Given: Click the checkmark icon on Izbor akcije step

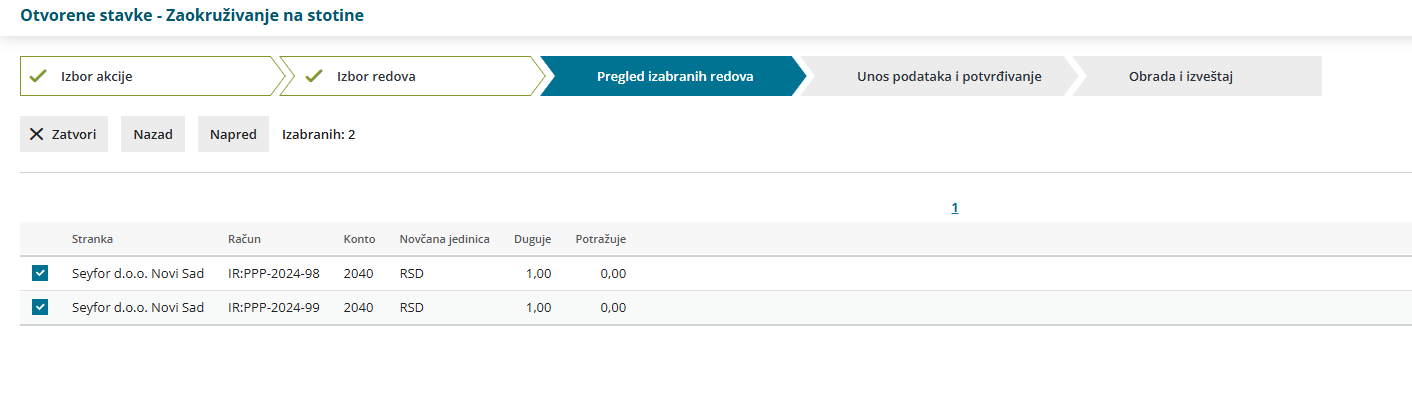Looking at the screenshot, I should pyautogui.click(x=39, y=76).
